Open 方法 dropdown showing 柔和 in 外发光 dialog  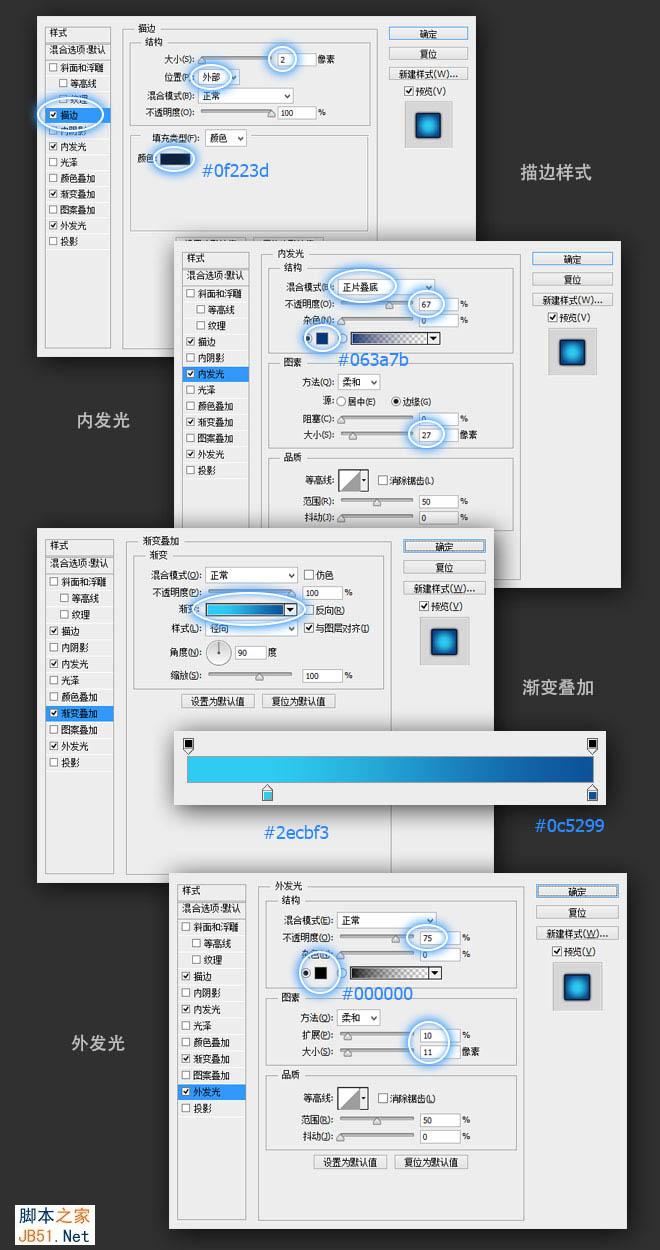pos(359,1017)
